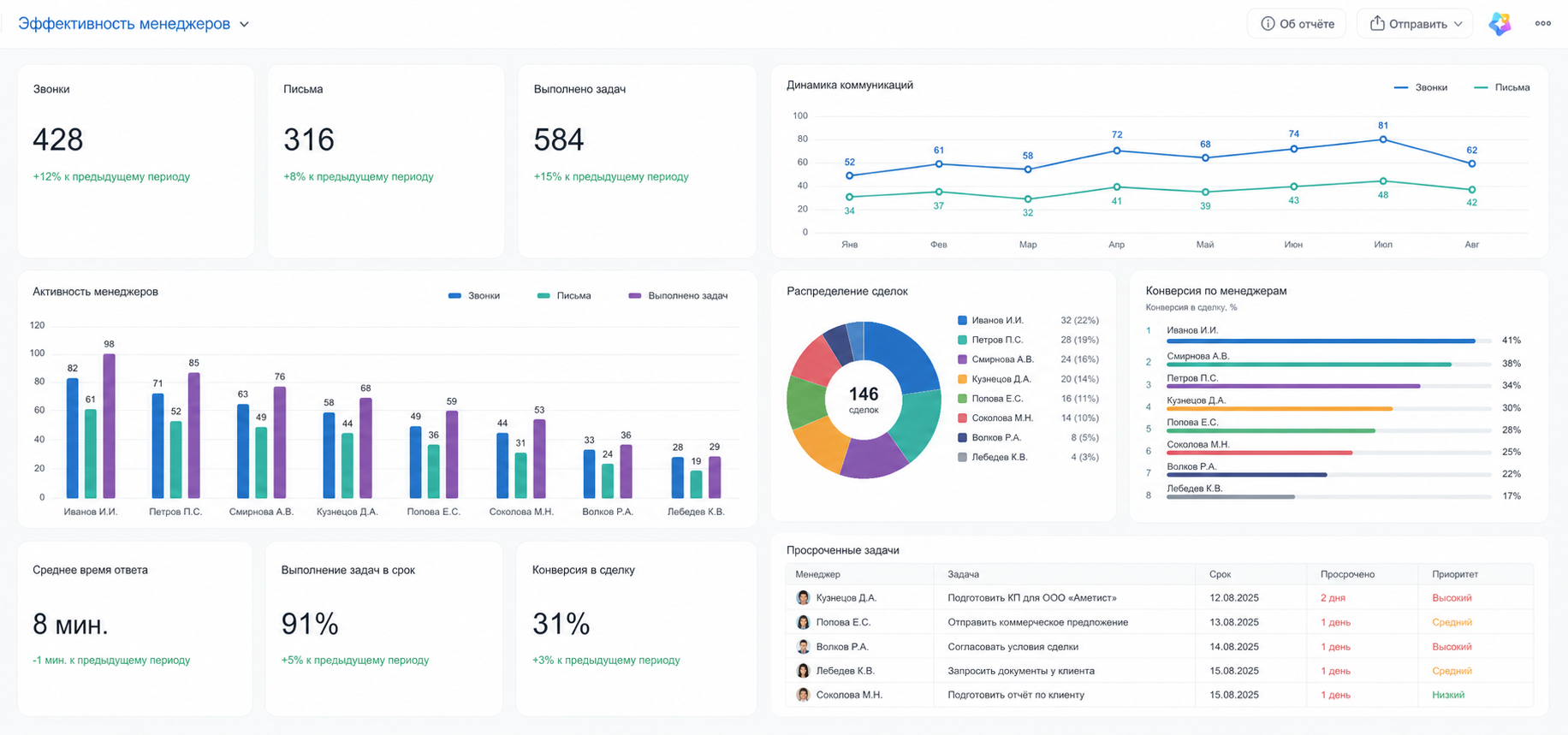Sort overdue tasks by Менеджер column header

pos(817,574)
